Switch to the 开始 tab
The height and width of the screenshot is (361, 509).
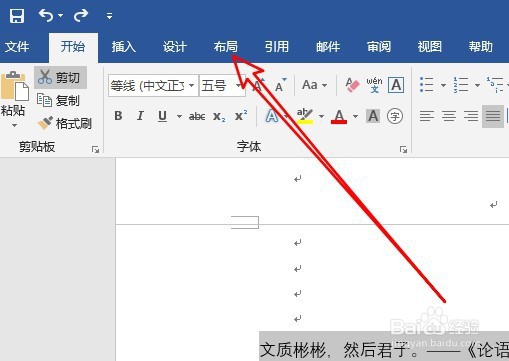pos(73,47)
